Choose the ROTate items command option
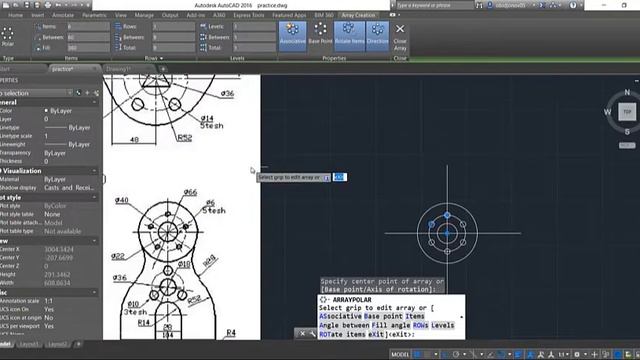This screenshot has height=360, width=640. tap(342, 334)
